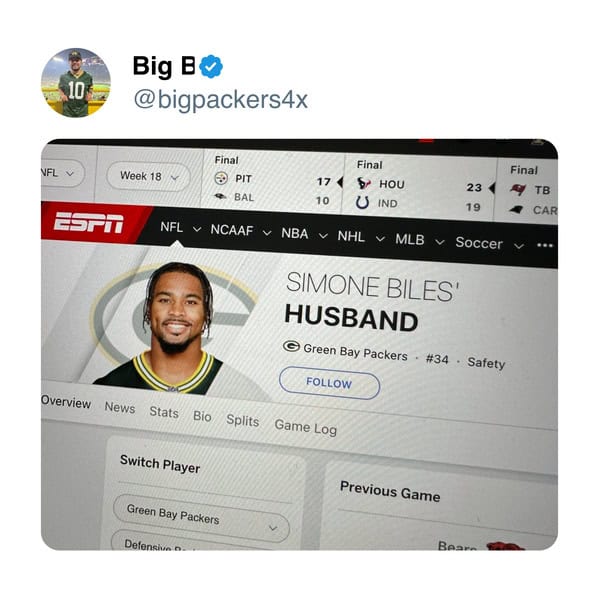Click the Indianapolis Colts horseshoe logo

pyautogui.click(x=362, y=202)
